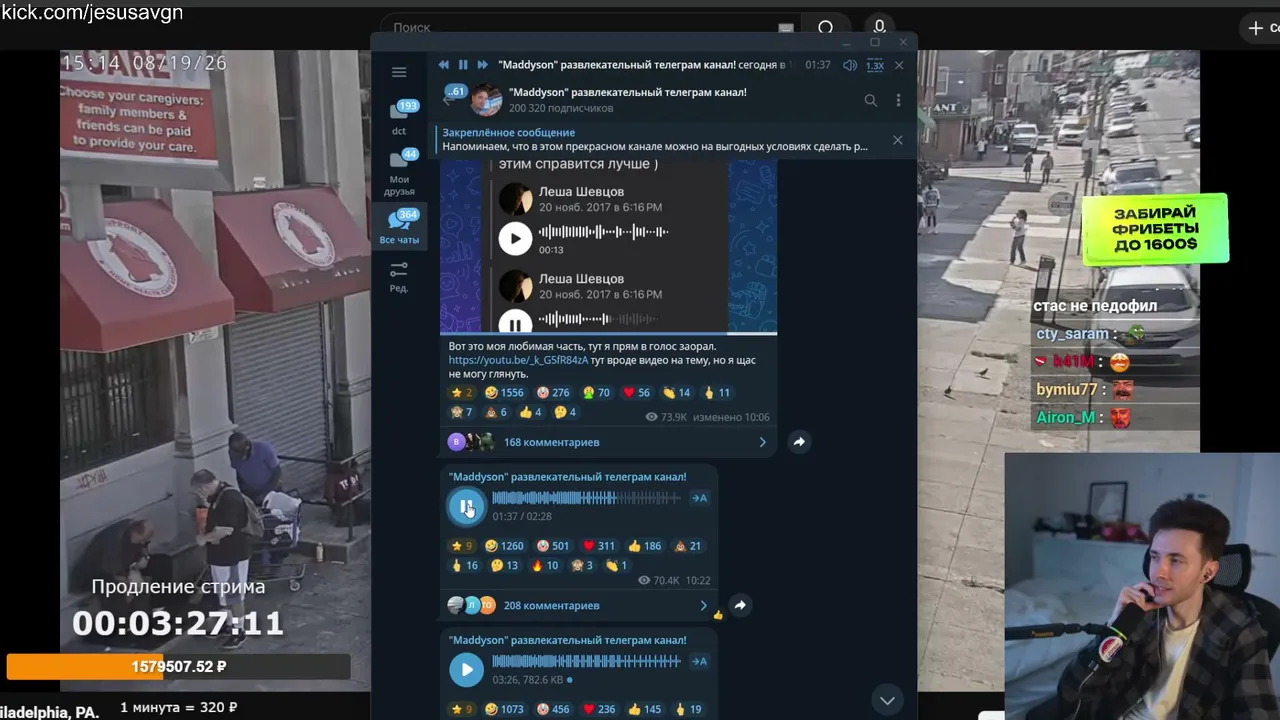Open the Закреплённое сообщение pinned message

click(656, 140)
